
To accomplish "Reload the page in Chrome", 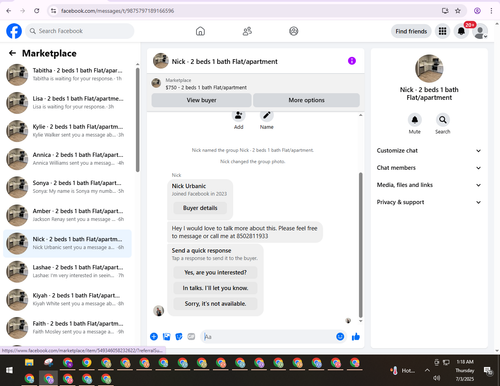I will click(37, 11).
